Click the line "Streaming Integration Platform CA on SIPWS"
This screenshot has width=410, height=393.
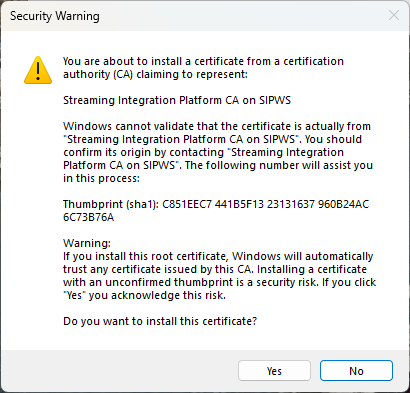point(177,100)
